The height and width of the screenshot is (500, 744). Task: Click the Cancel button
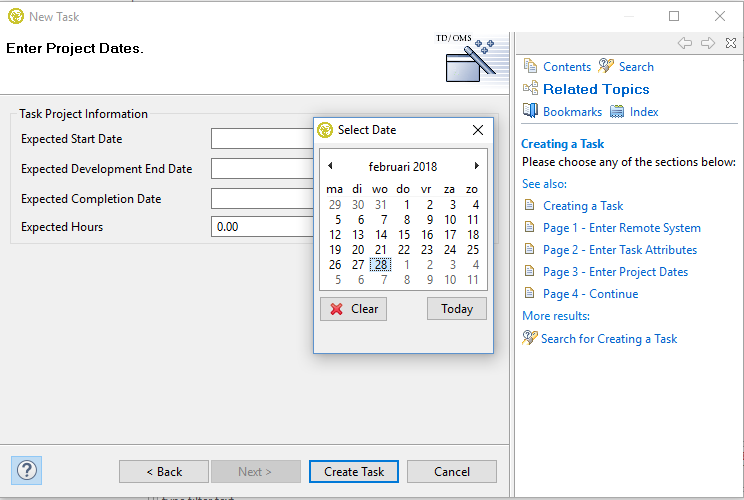point(452,472)
